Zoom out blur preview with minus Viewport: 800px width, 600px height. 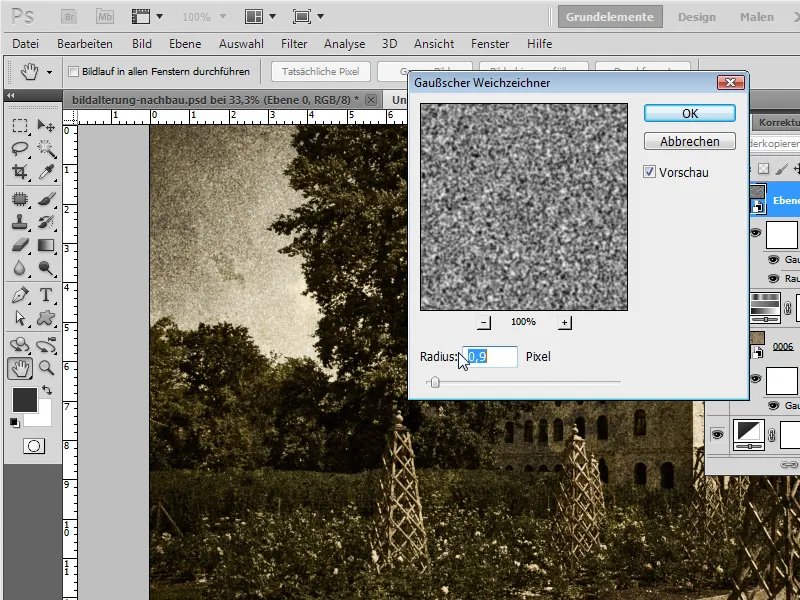point(484,322)
